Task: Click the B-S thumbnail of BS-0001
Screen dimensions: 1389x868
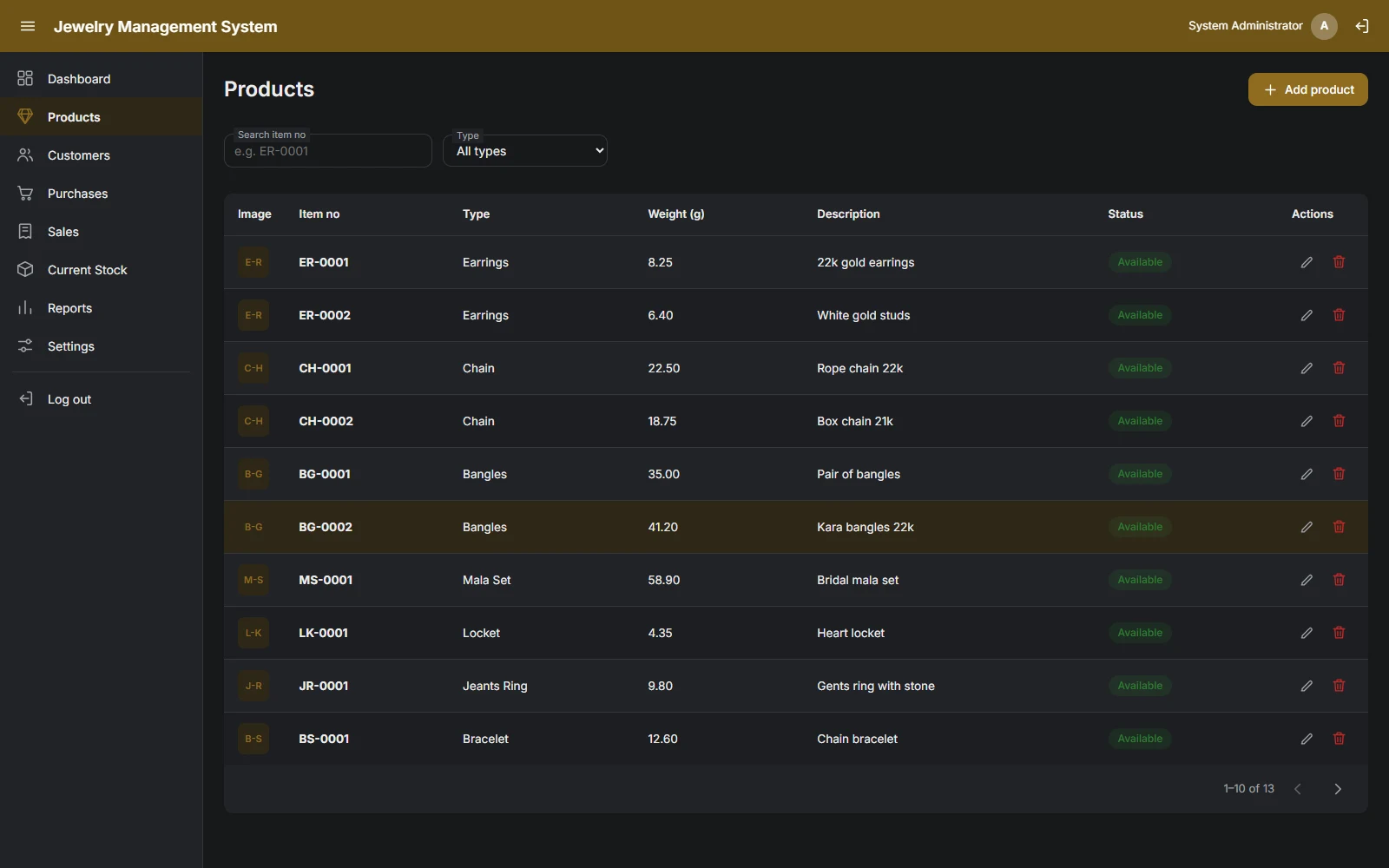Action: coord(253,739)
